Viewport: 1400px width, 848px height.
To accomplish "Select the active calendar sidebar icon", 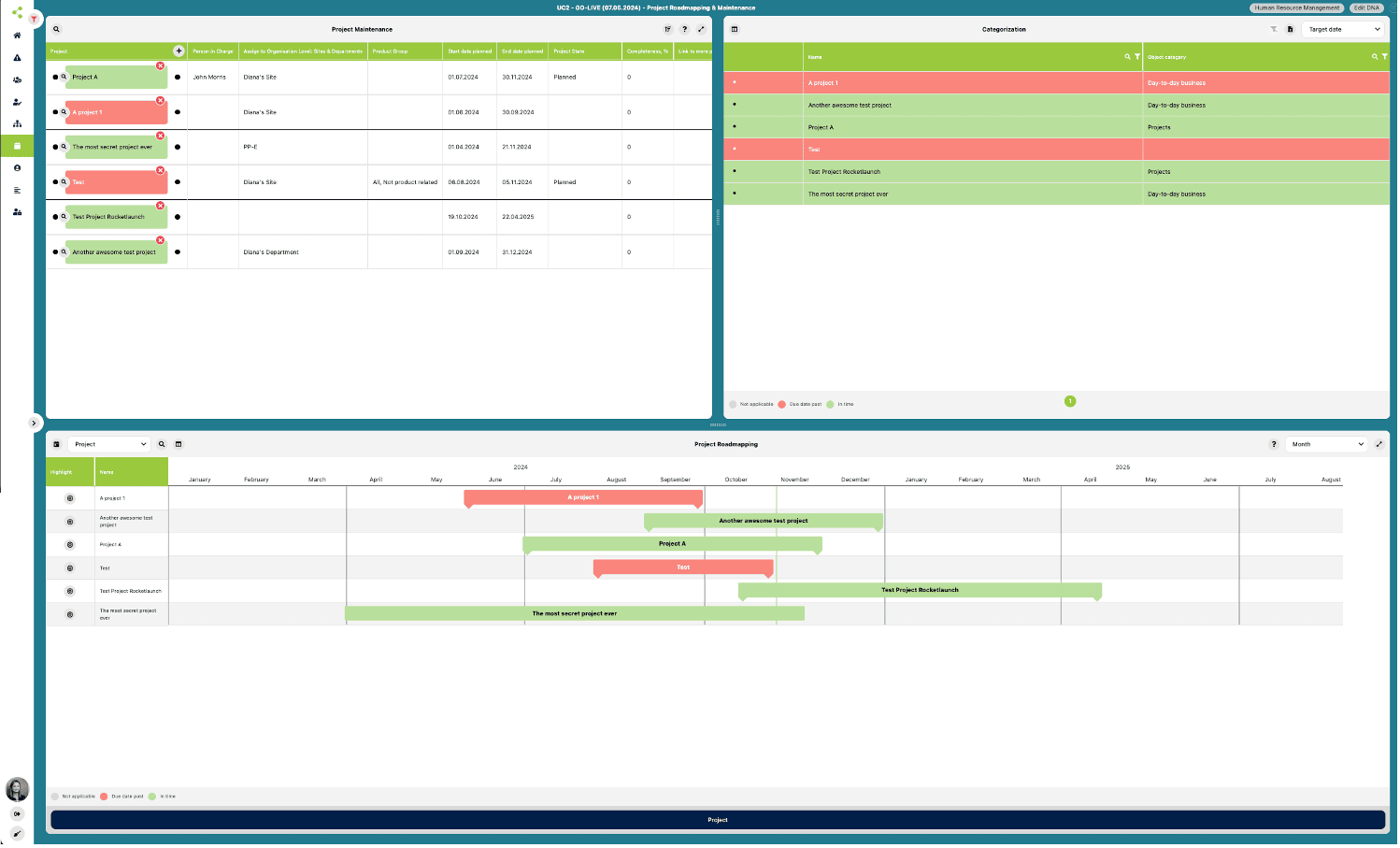I will click(x=17, y=146).
